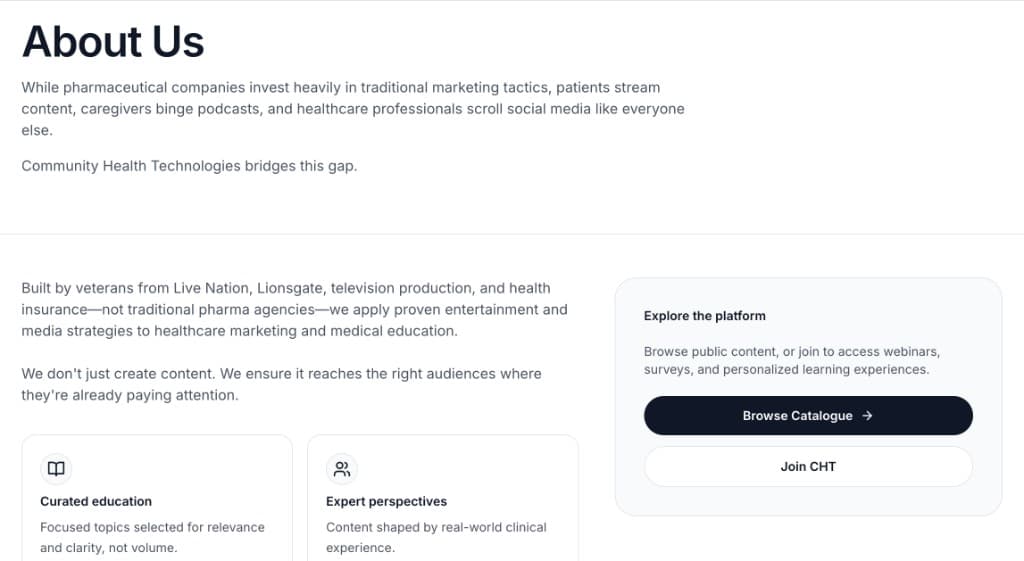Viewport: 1024px width, 561px height.
Task: Click the arrow icon on Browse Catalogue
Action: [867, 416]
